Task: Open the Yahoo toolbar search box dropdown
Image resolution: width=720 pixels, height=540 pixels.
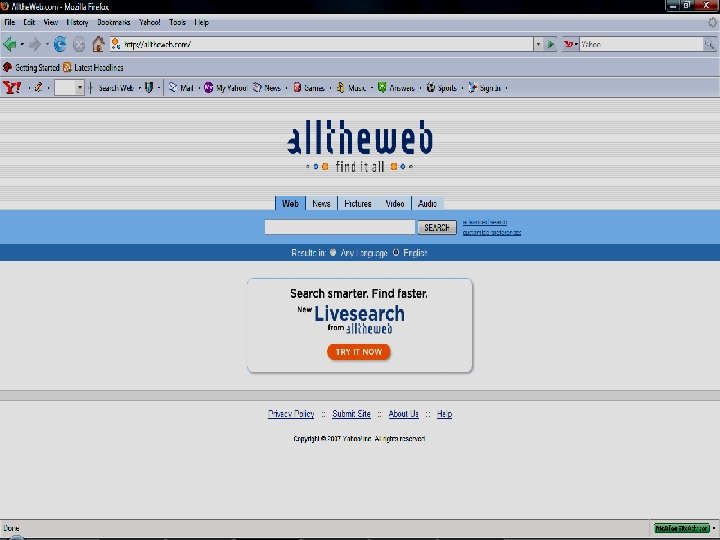Action: [x=79, y=87]
